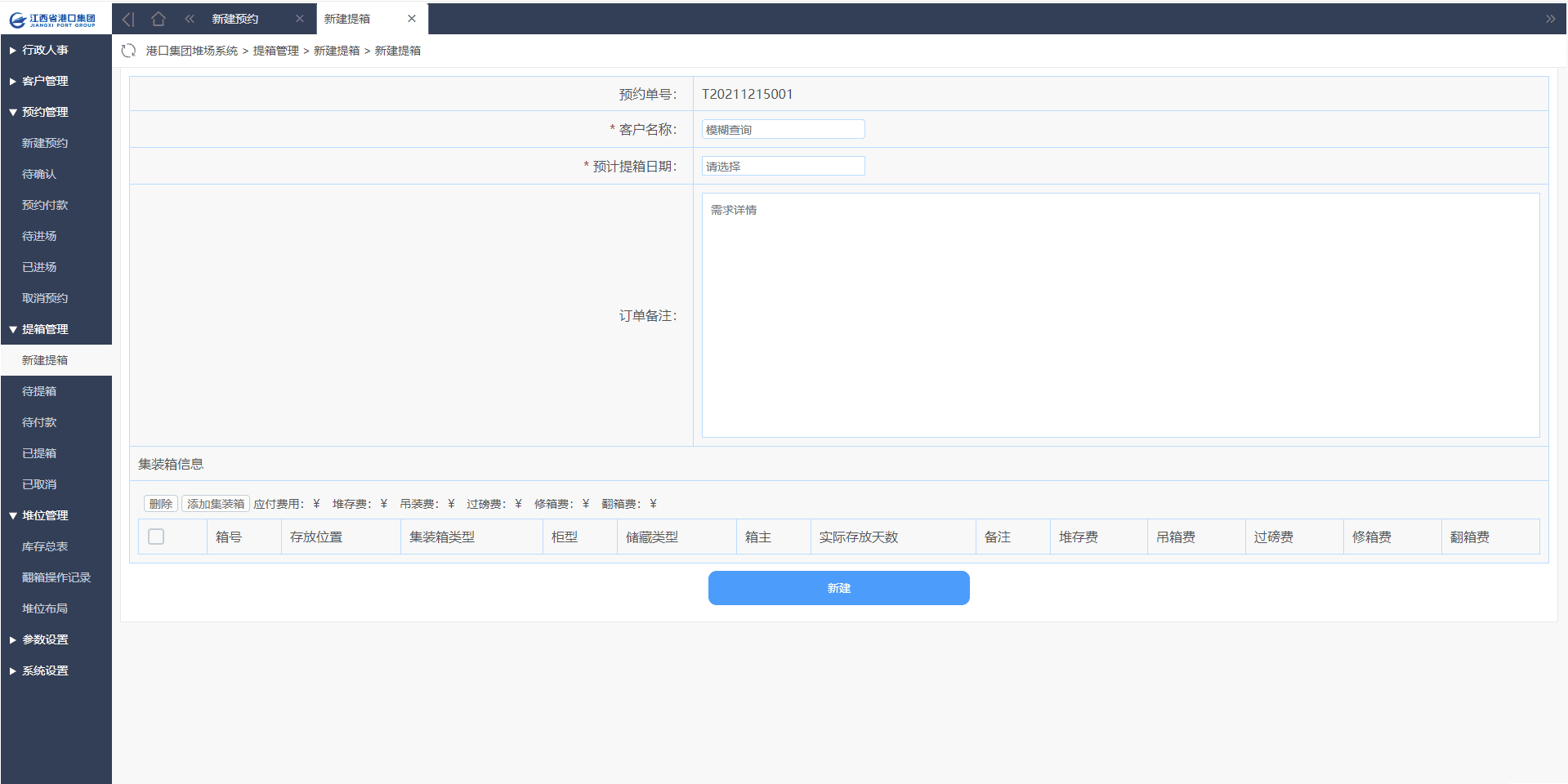This screenshot has height=784, width=1568.
Task: Click the collapse sidebar arrow icon
Action: point(128,19)
